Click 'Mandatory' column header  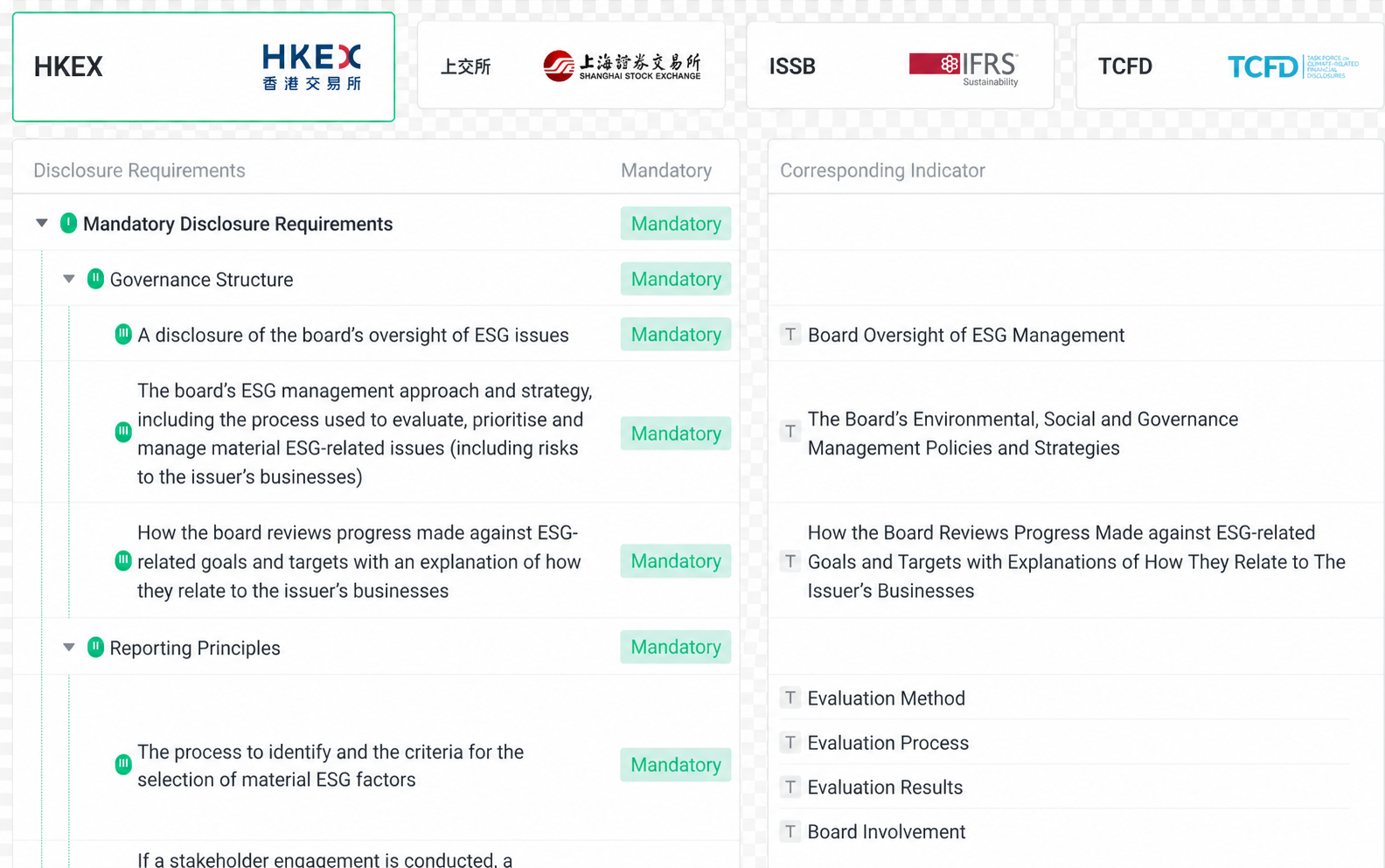click(x=666, y=170)
